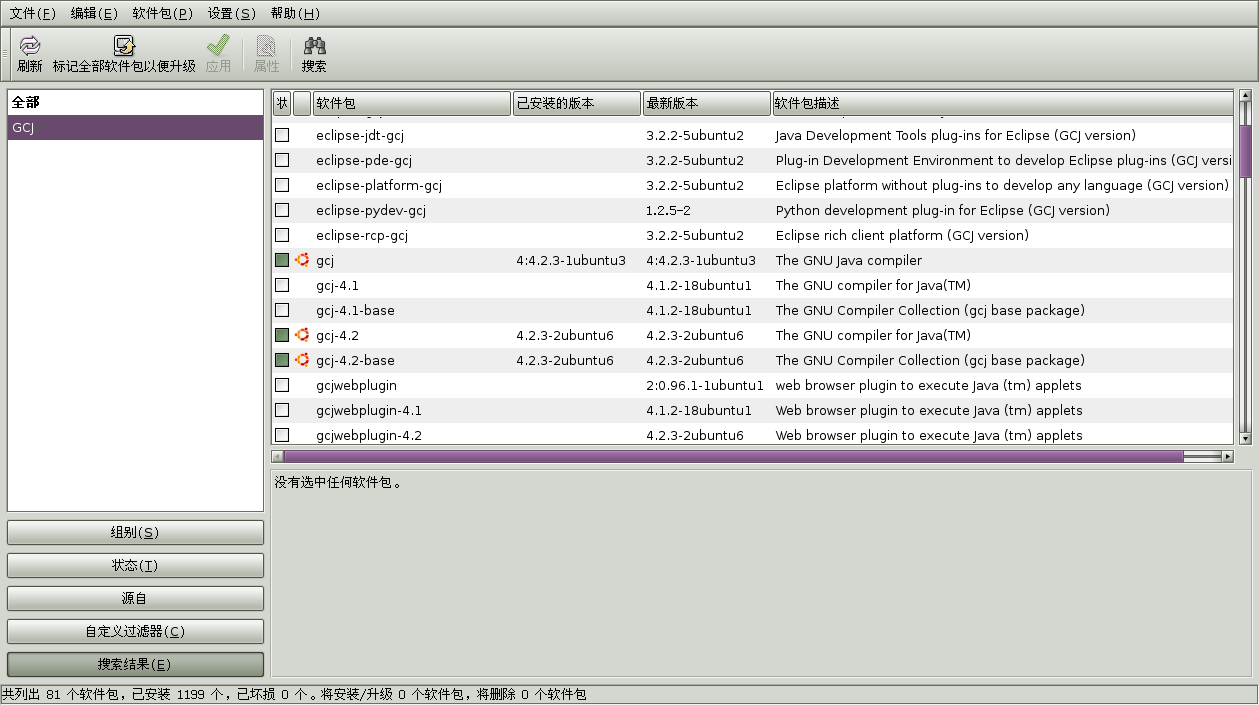The height and width of the screenshot is (705, 1259).
Task: Click description 'The GNU Java compiler'
Action: [x=849, y=260]
